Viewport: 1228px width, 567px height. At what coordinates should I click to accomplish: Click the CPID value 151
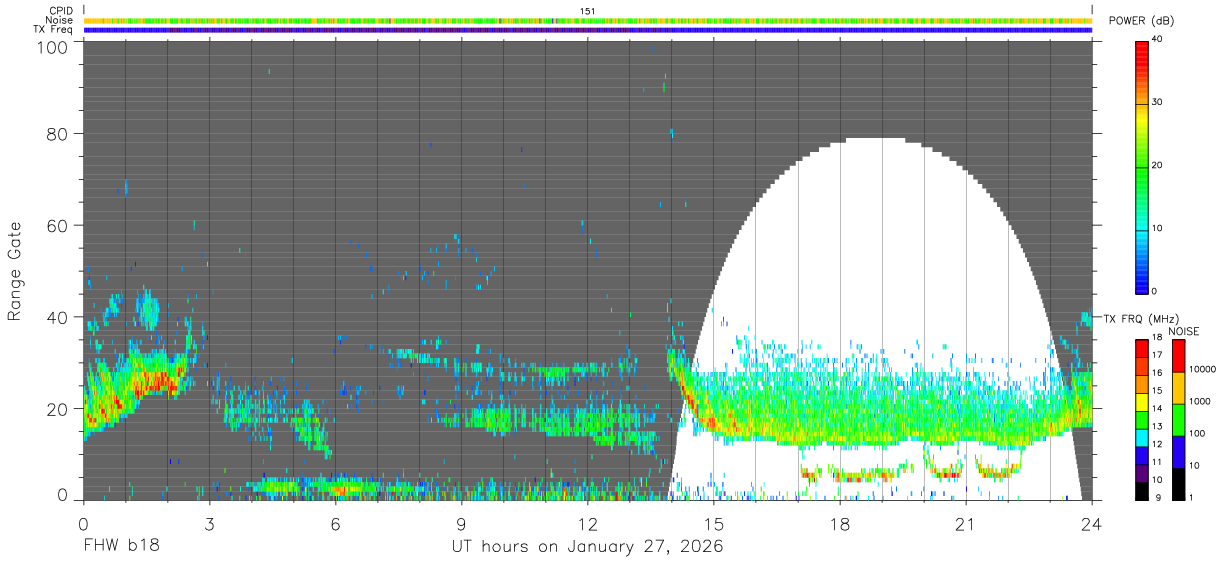point(587,11)
